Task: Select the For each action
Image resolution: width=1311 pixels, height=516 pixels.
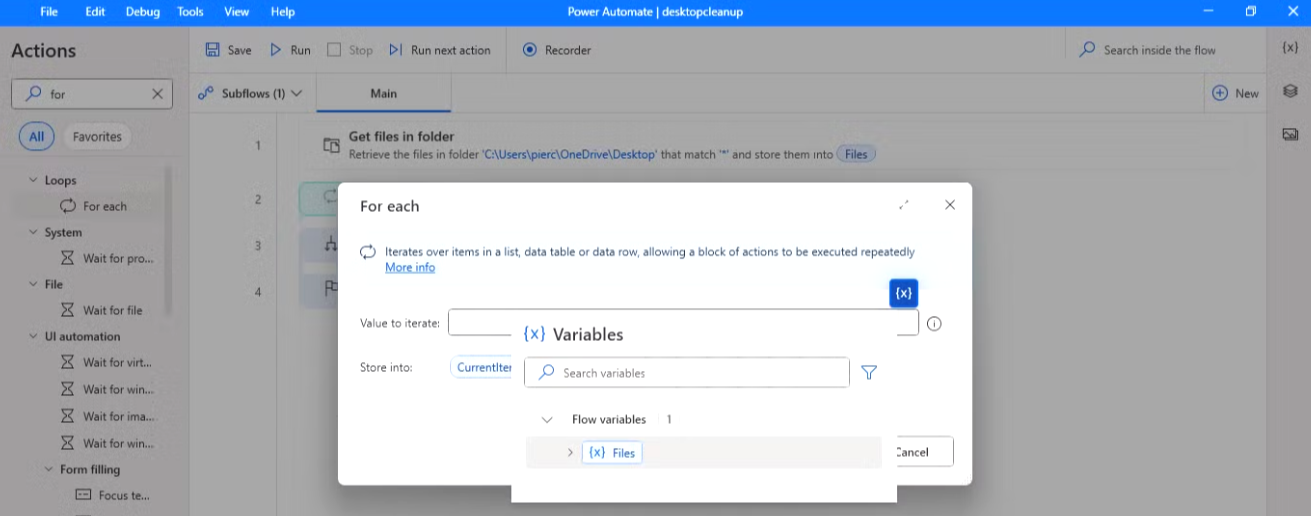Action: click(93, 206)
